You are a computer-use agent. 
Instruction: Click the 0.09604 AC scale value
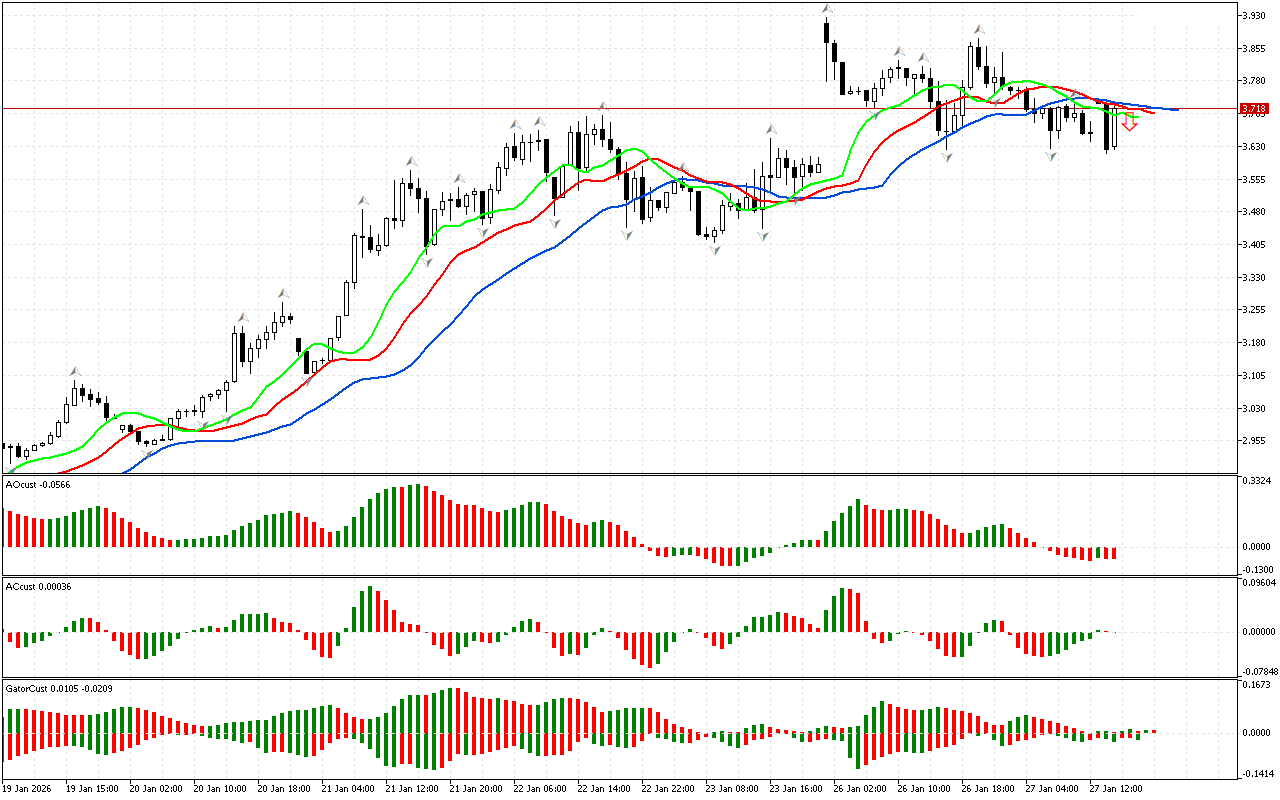click(x=1258, y=582)
